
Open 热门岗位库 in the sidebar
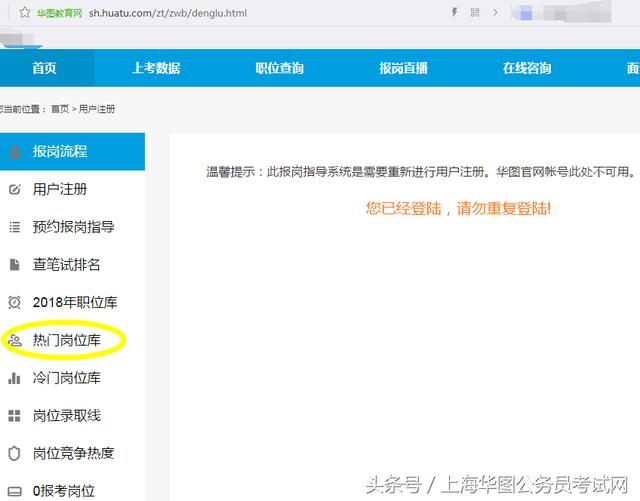pyautogui.click(x=67, y=340)
